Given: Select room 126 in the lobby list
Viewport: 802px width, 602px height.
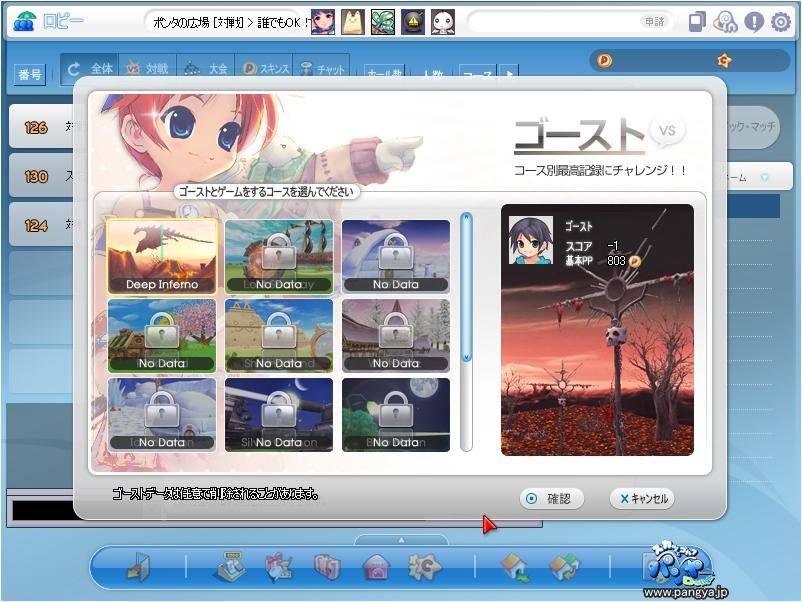Looking at the screenshot, I should pyautogui.click(x=42, y=126).
